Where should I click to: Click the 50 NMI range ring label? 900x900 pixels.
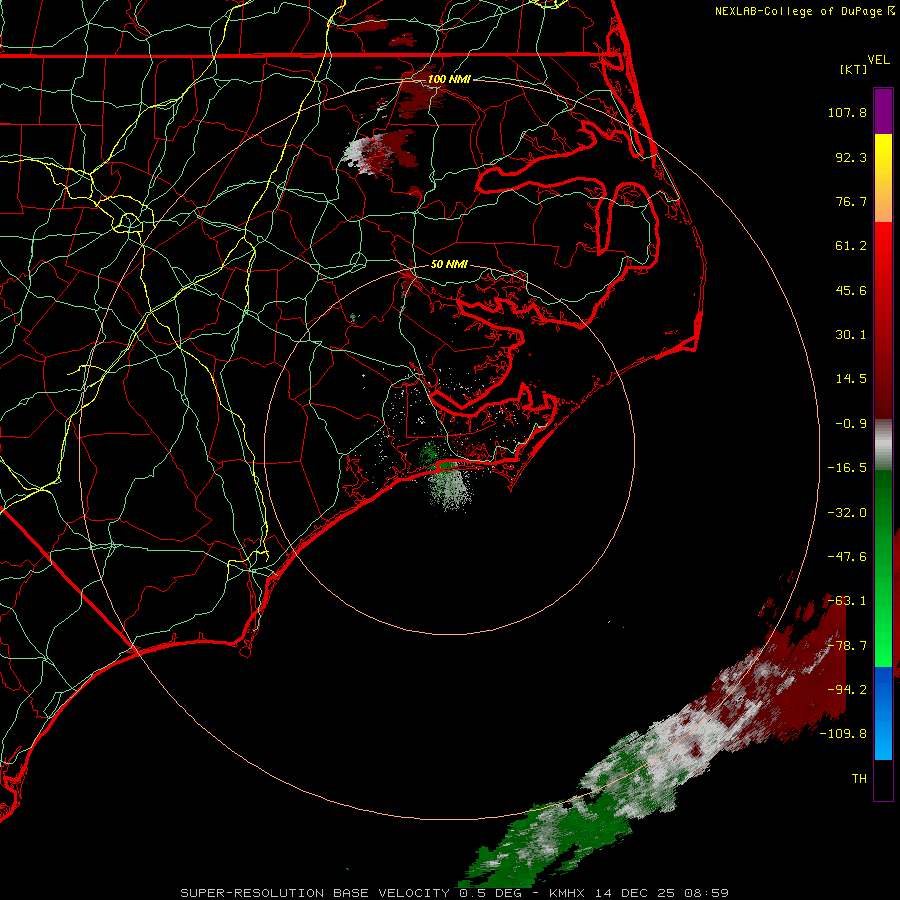[x=449, y=265]
